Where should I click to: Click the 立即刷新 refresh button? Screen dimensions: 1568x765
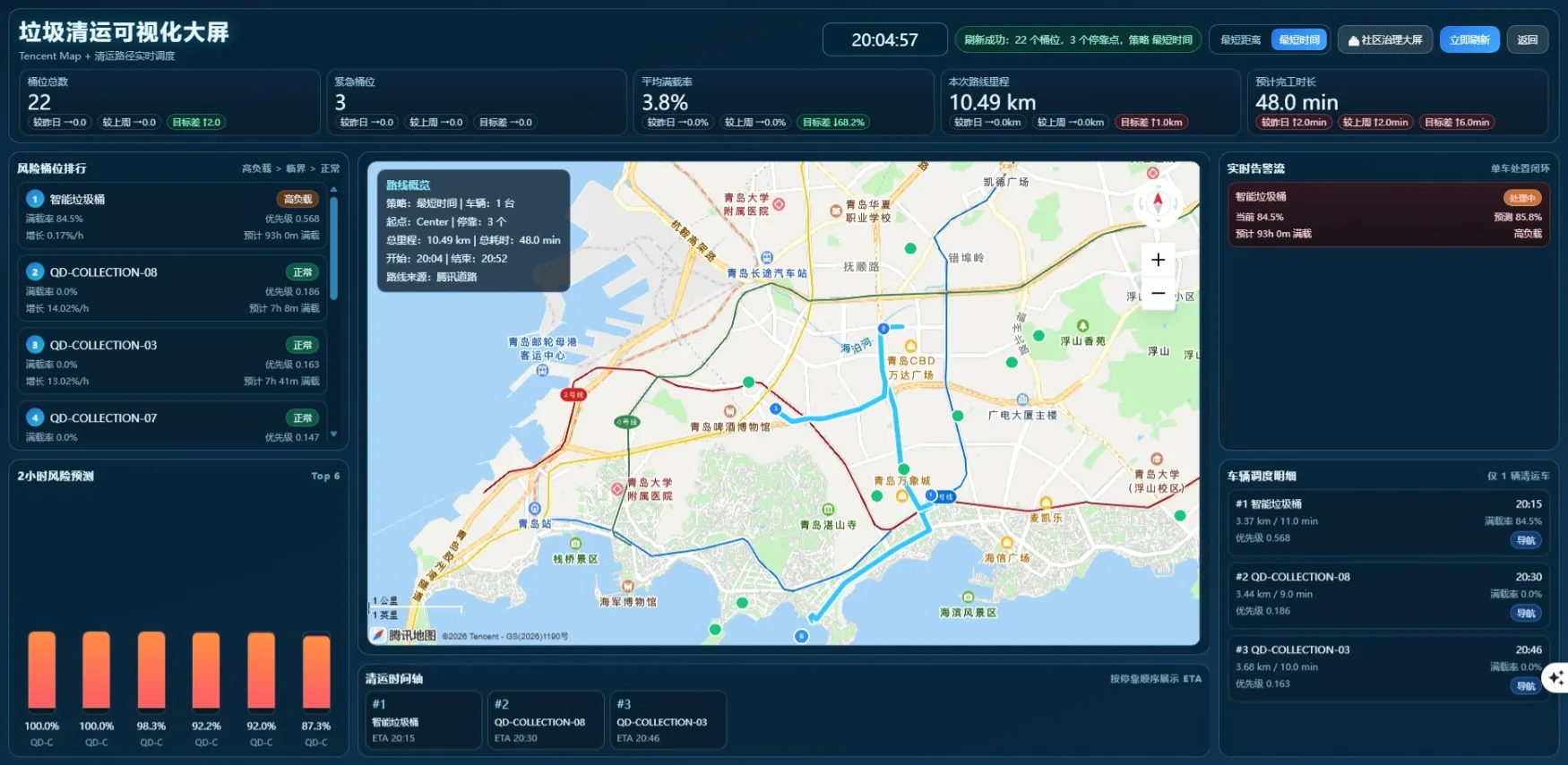(1469, 40)
